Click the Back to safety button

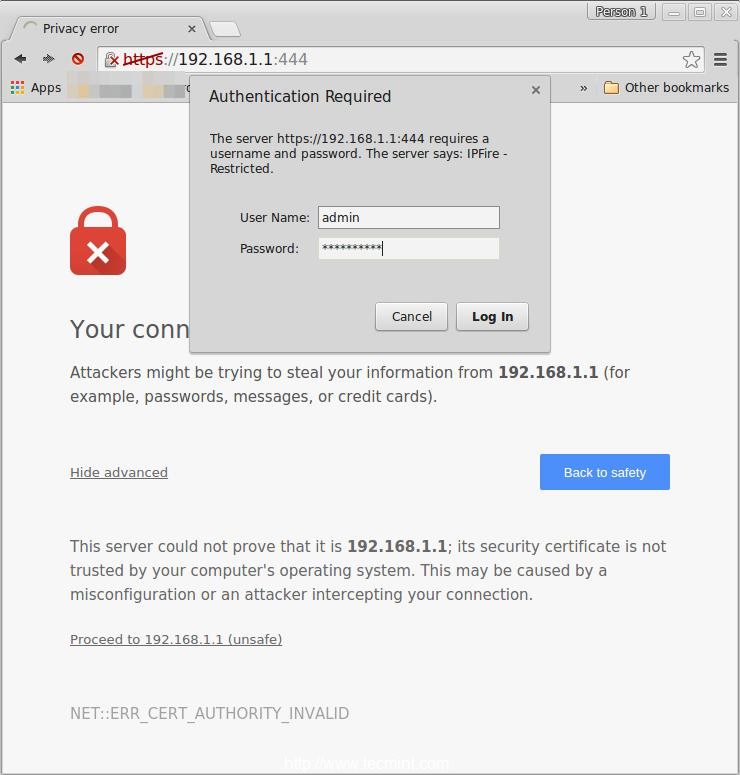pos(604,472)
